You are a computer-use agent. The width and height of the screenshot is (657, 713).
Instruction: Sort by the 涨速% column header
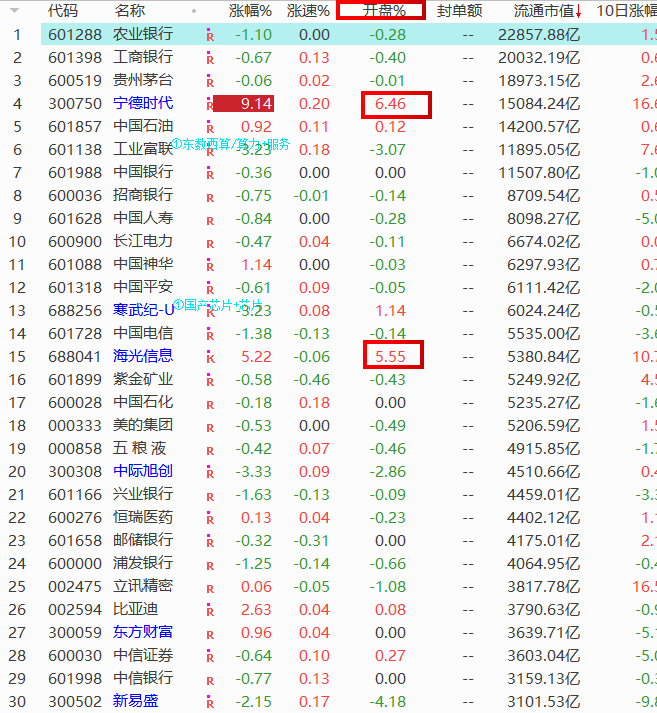pyautogui.click(x=308, y=10)
